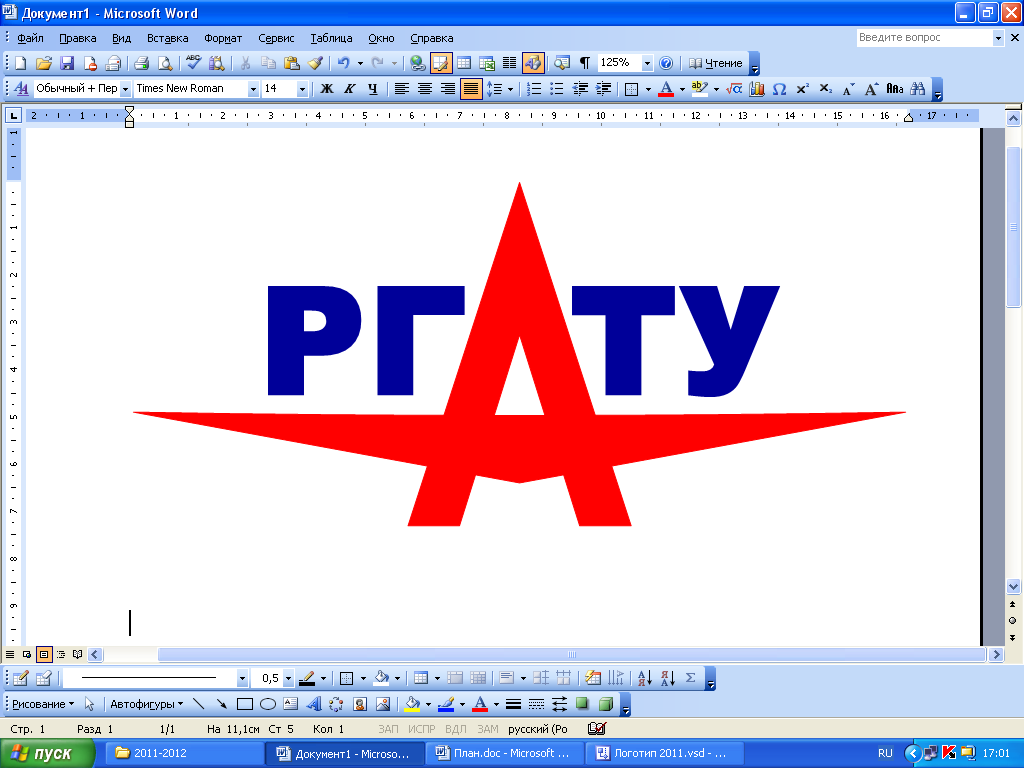Screen dimensions: 1024x768
Task: Select the Rectangle drawing tool
Action: (245, 704)
